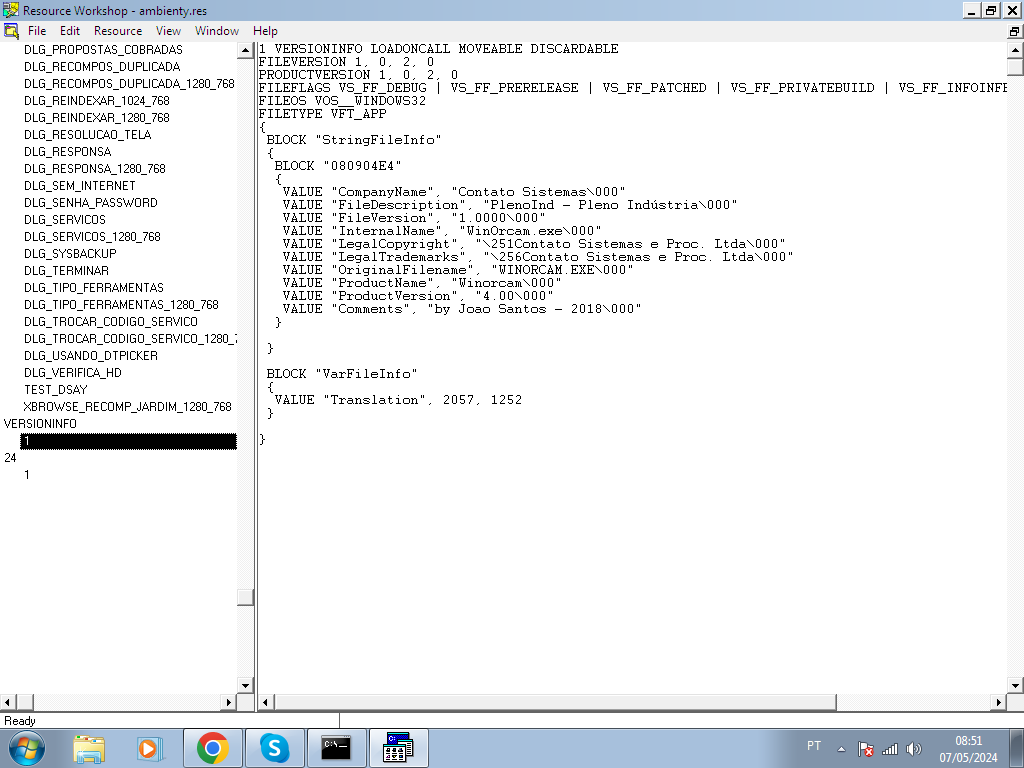Open the Windows Start button
This screenshot has height=768, width=1024.
(27, 748)
